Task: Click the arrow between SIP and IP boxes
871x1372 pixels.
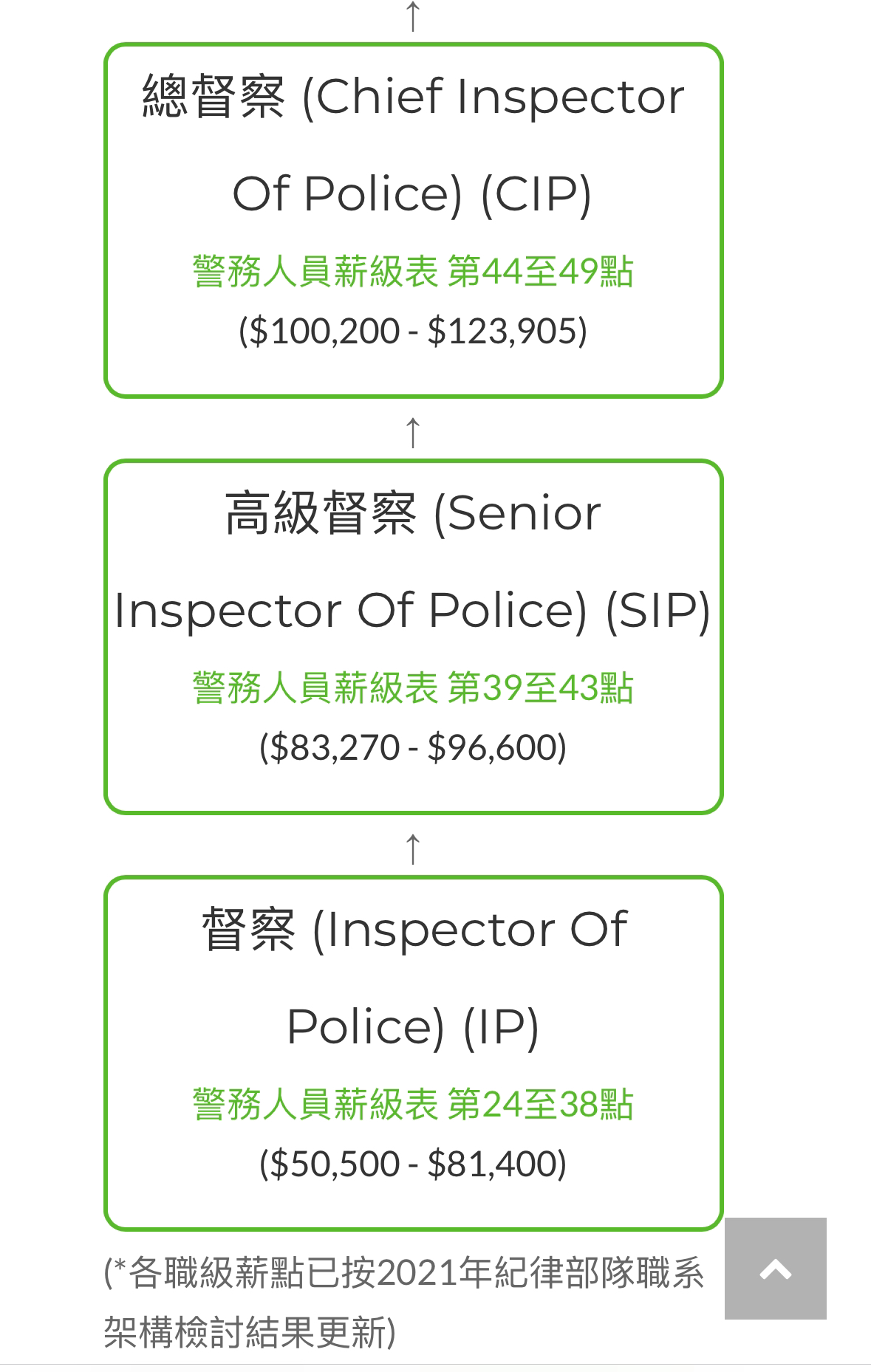Action: [413, 848]
